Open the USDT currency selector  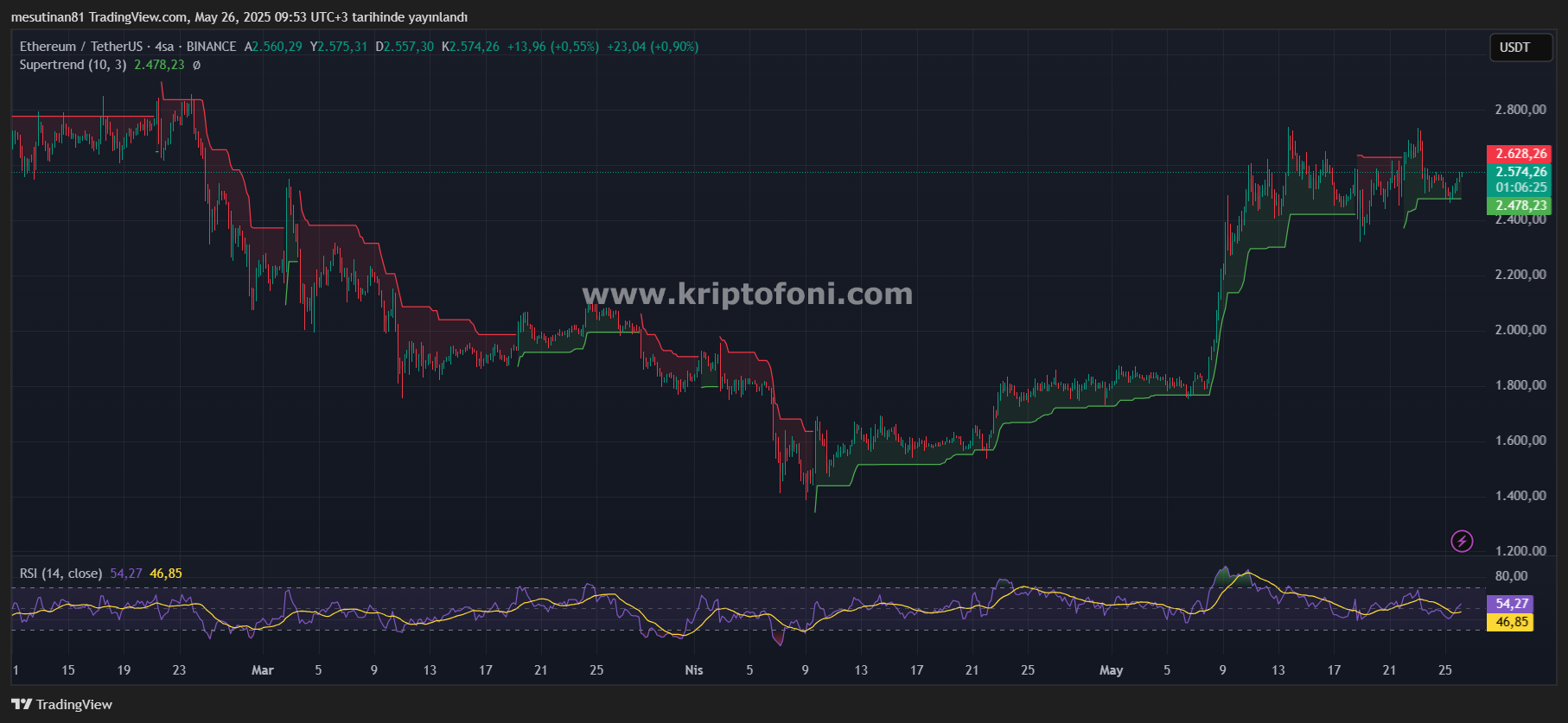point(1520,48)
